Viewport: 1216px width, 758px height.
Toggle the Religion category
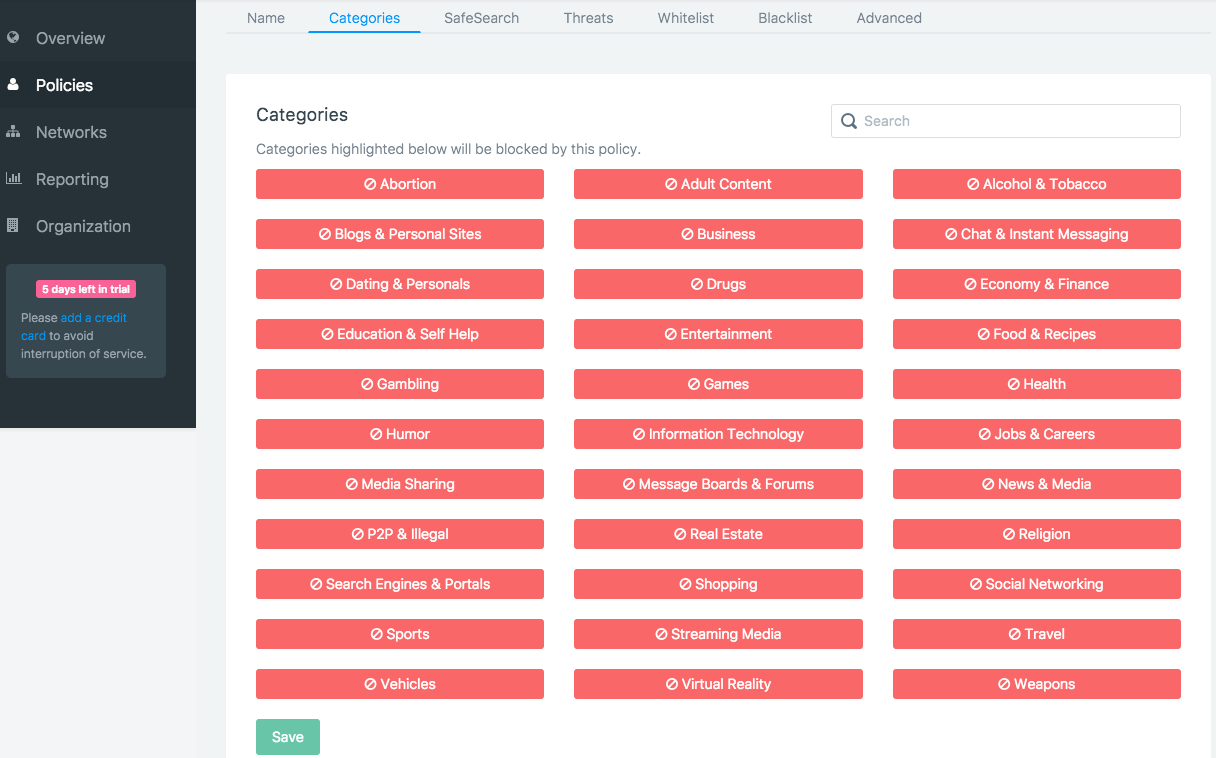click(x=1037, y=534)
